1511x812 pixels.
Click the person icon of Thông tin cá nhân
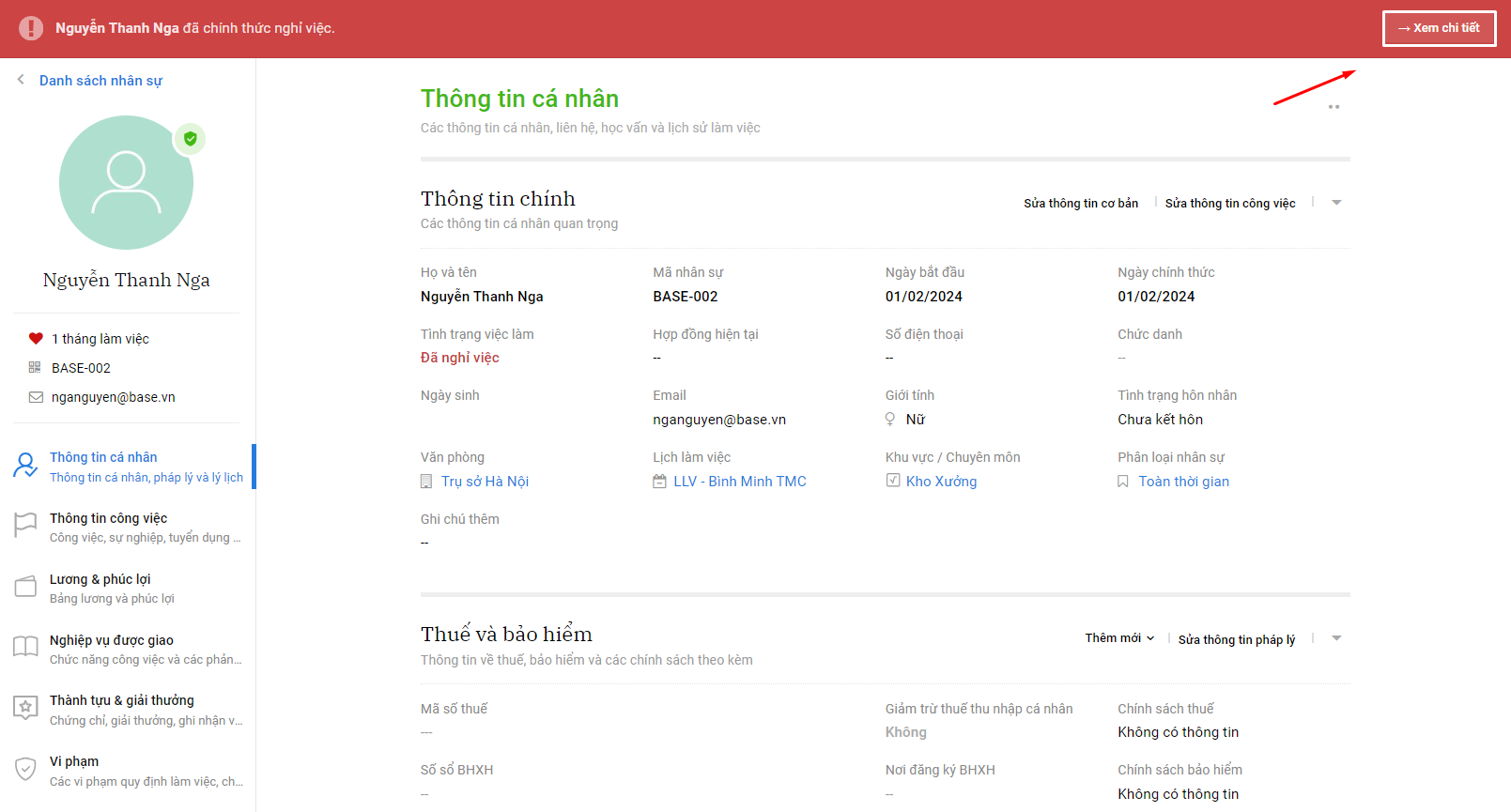25,465
